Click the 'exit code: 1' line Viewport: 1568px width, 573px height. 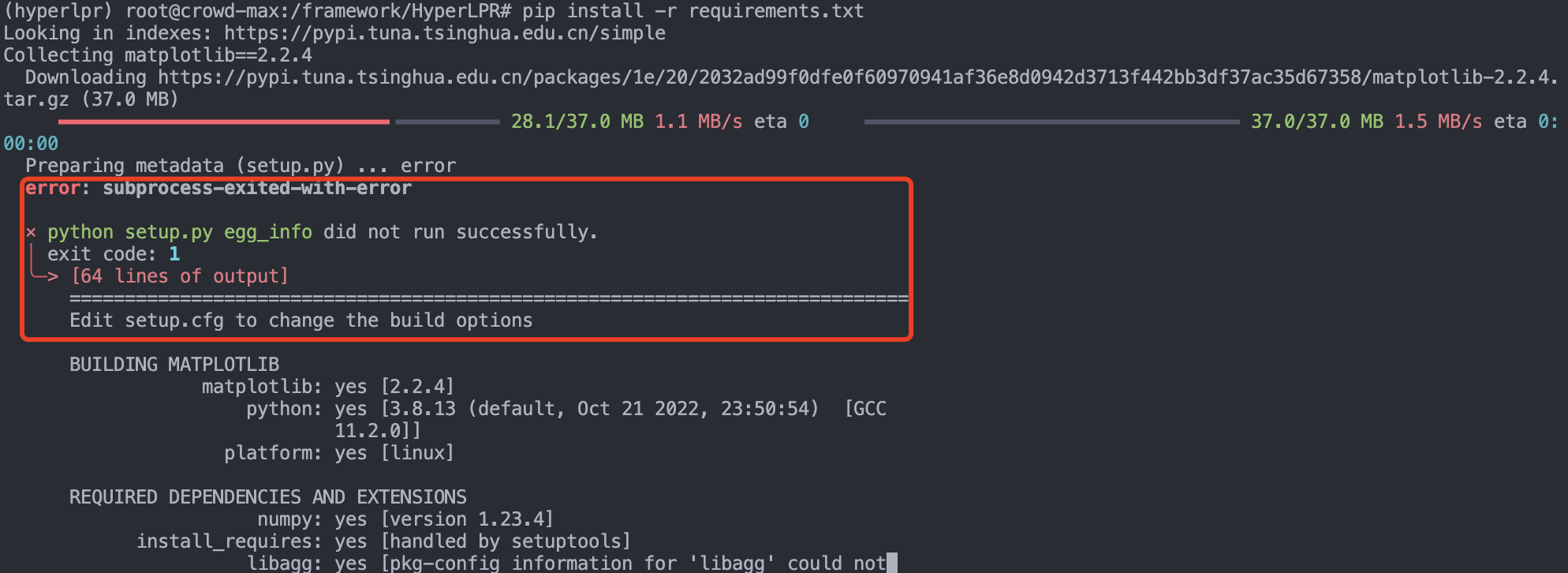pyautogui.click(x=114, y=254)
